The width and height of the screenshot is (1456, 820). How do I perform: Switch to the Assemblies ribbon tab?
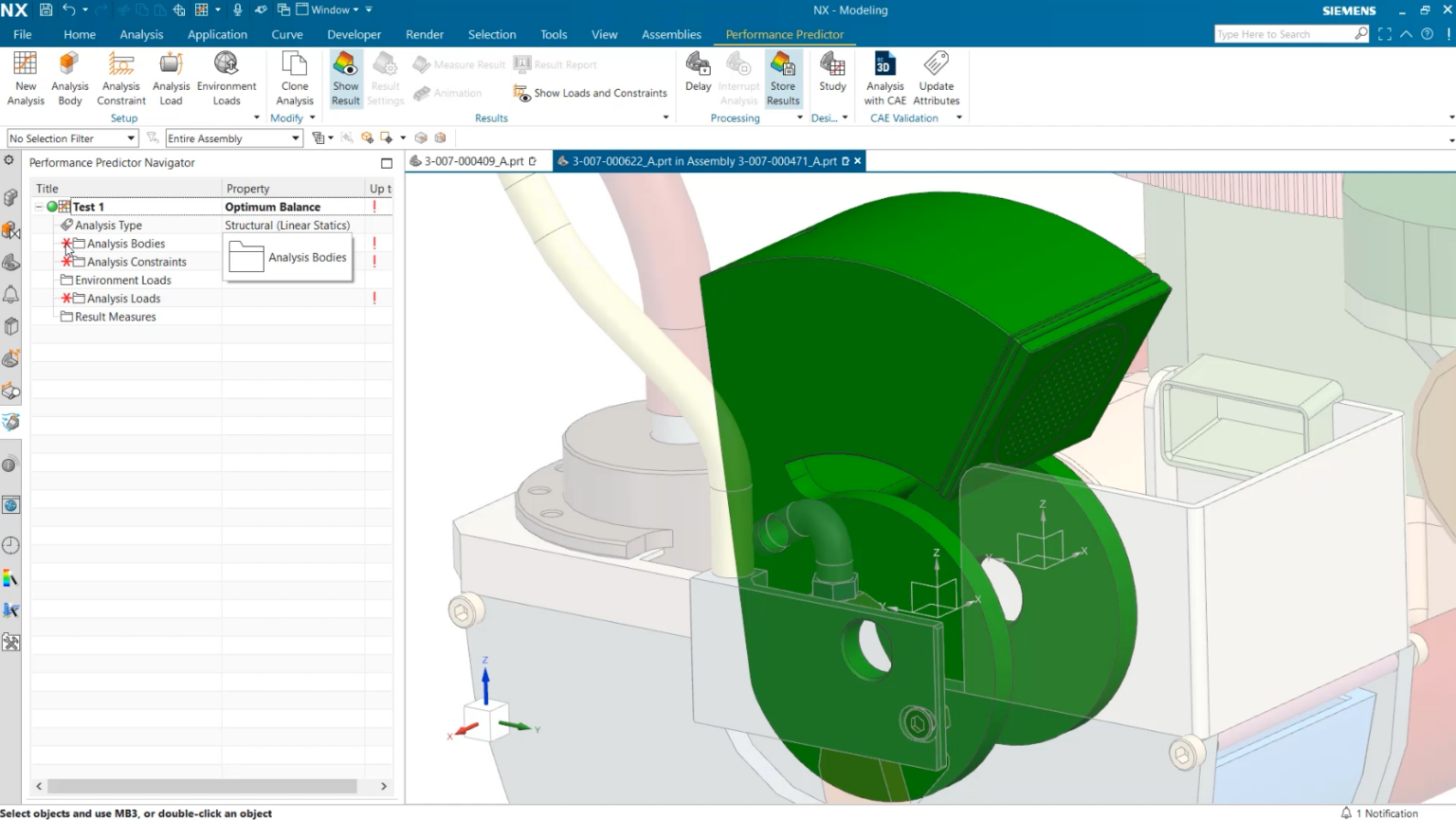click(671, 34)
